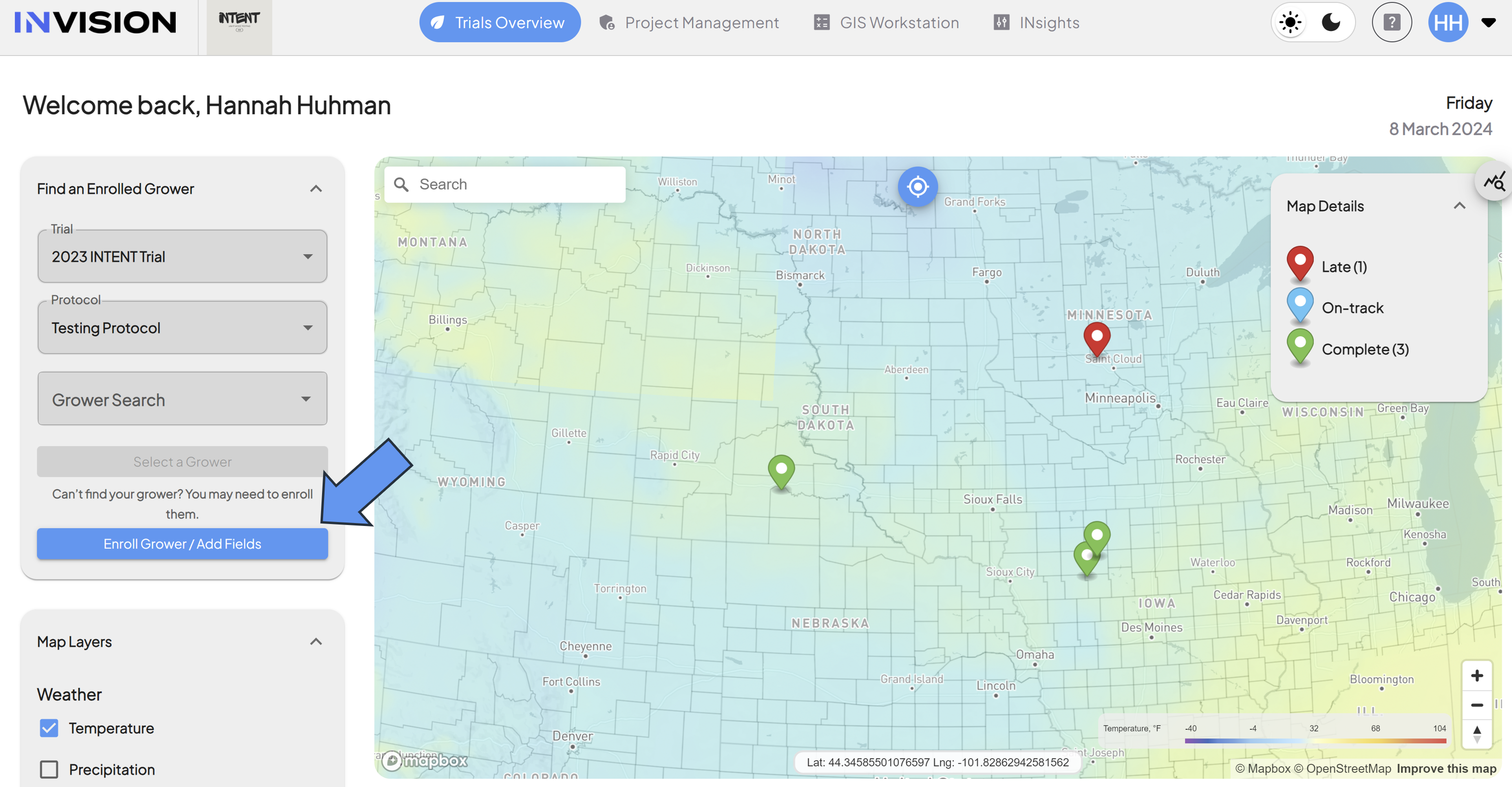This screenshot has height=787, width=1512.
Task: Collapse the Map Details panel
Action: pos(1459,206)
